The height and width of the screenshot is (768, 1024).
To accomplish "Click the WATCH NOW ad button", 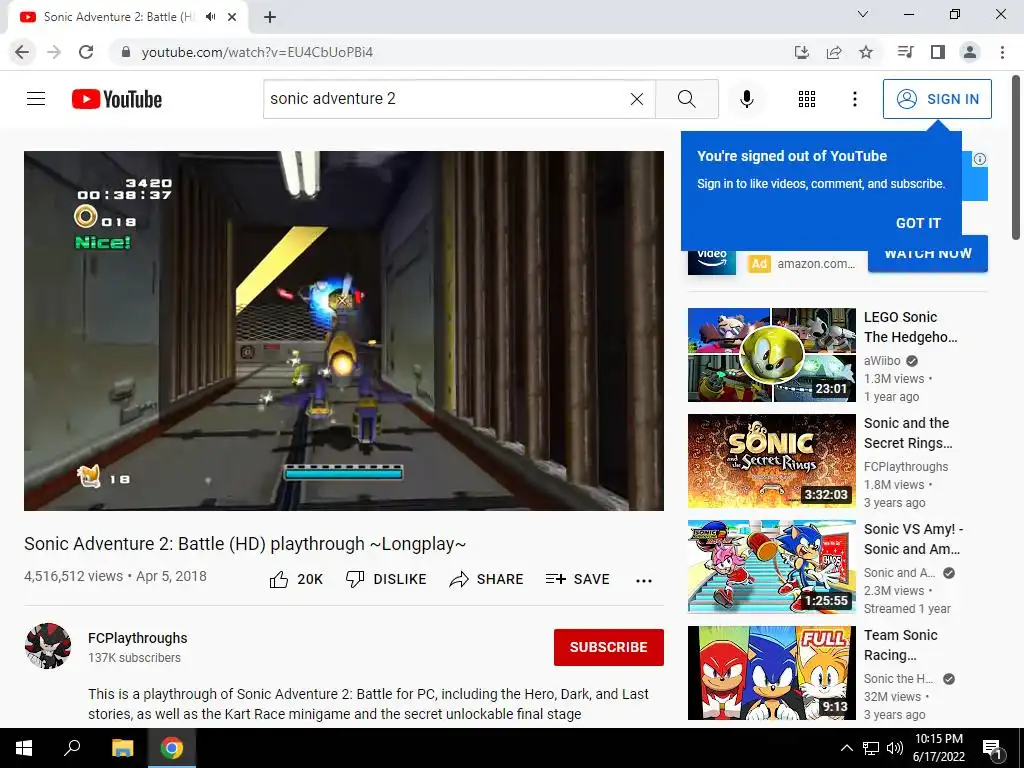I will (x=928, y=254).
